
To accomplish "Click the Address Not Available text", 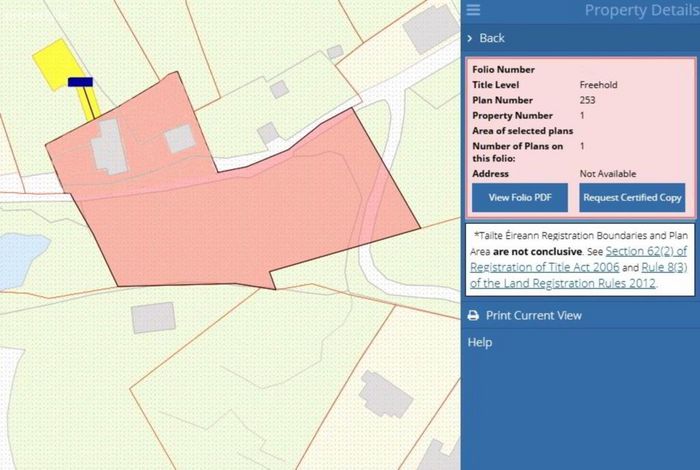I will pyautogui.click(x=608, y=174).
